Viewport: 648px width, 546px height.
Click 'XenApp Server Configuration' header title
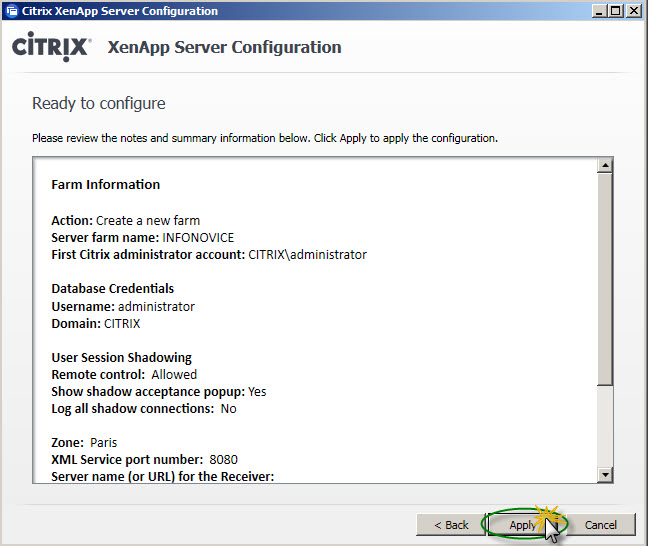[224, 47]
